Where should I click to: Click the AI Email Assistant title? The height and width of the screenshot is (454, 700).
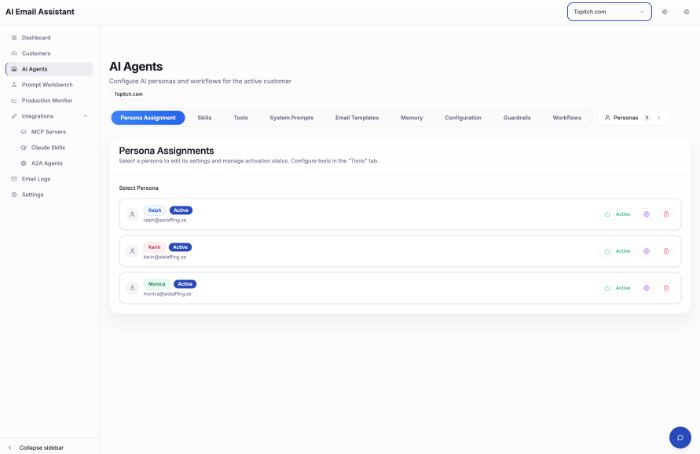pos(40,12)
